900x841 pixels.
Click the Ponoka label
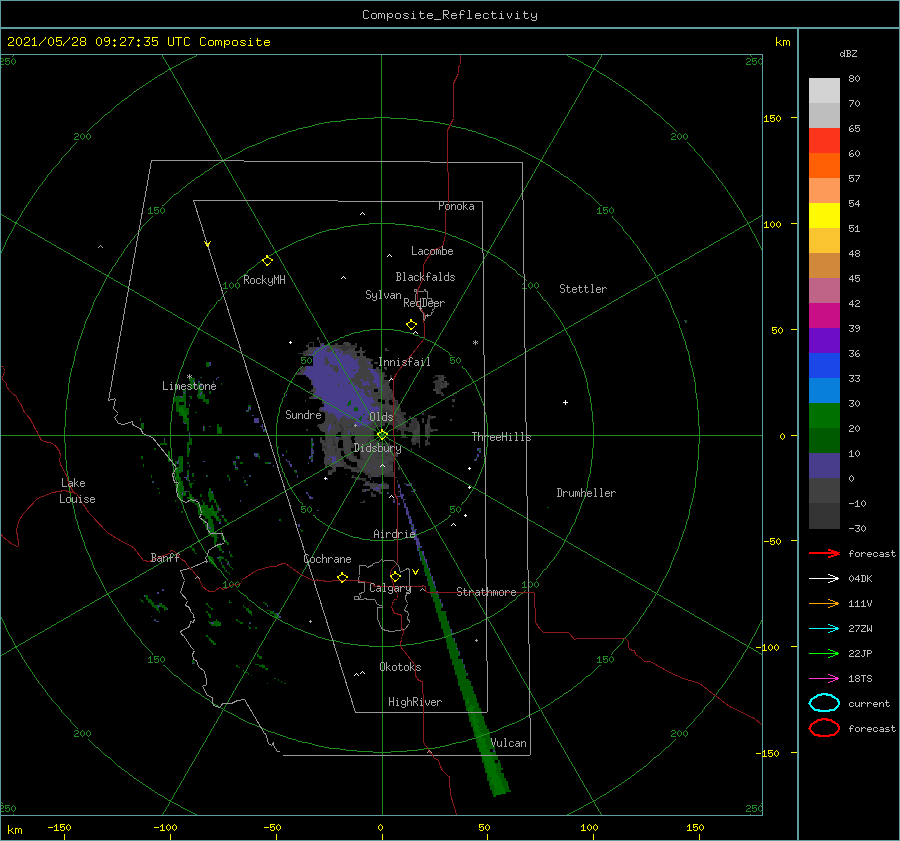tap(456, 206)
